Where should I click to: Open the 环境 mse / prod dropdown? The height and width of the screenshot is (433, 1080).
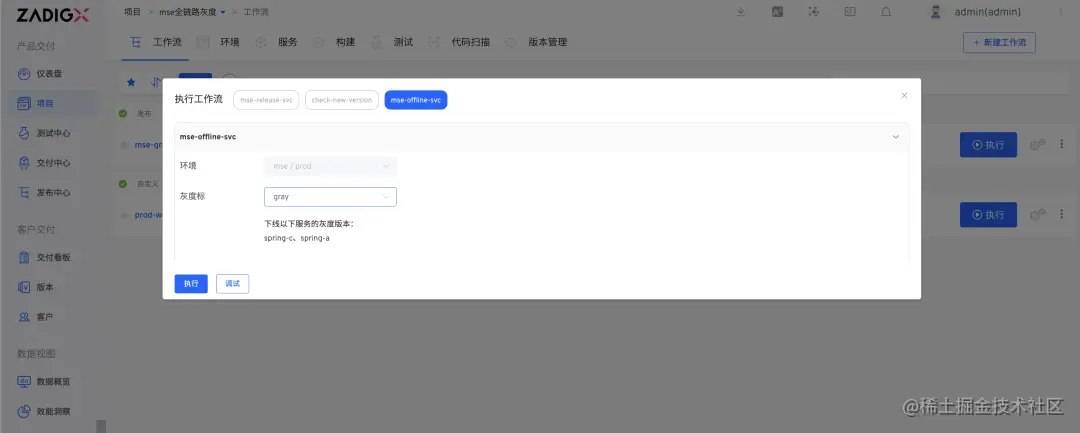click(x=330, y=166)
